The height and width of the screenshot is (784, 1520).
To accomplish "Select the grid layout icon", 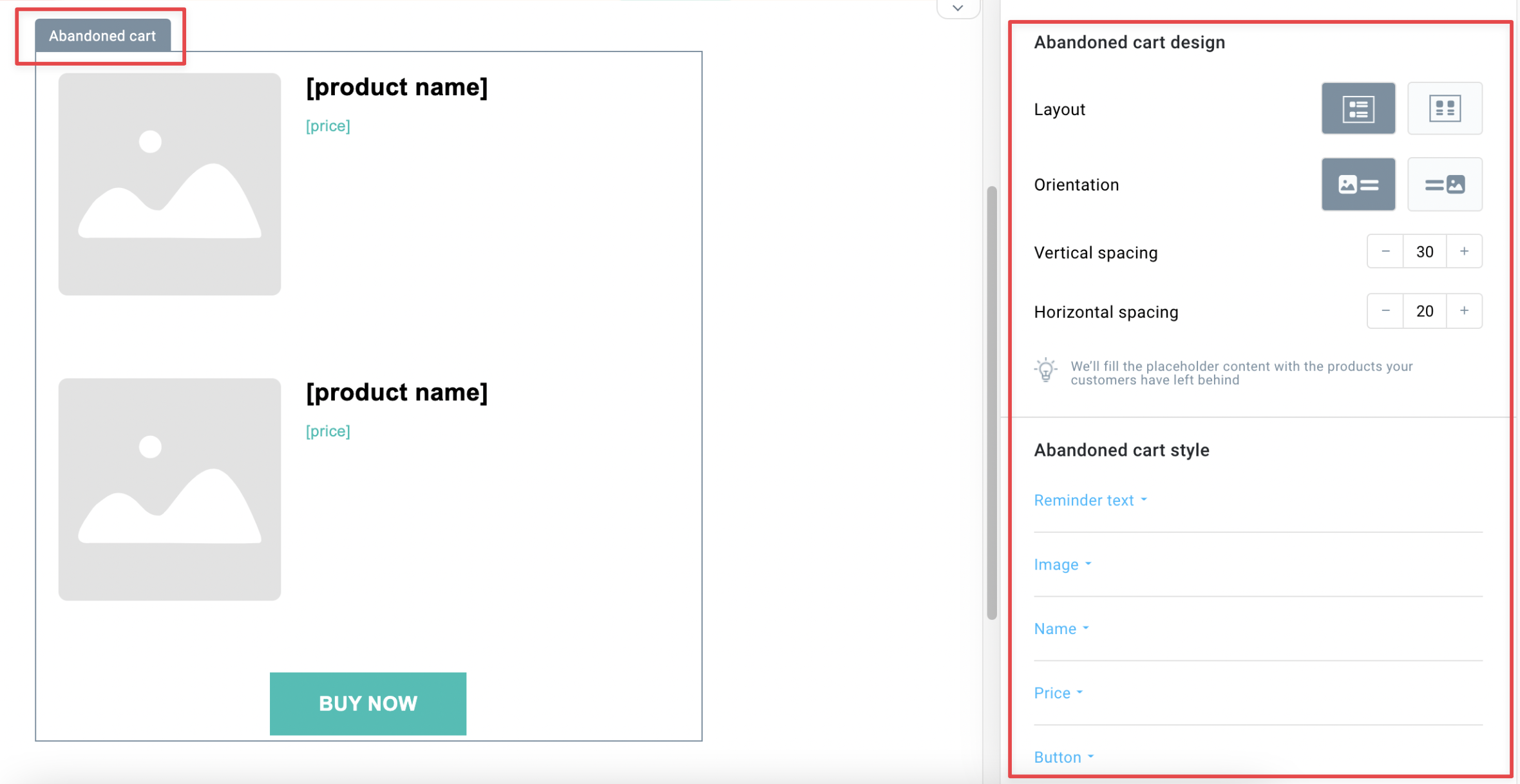I will coord(1445,108).
